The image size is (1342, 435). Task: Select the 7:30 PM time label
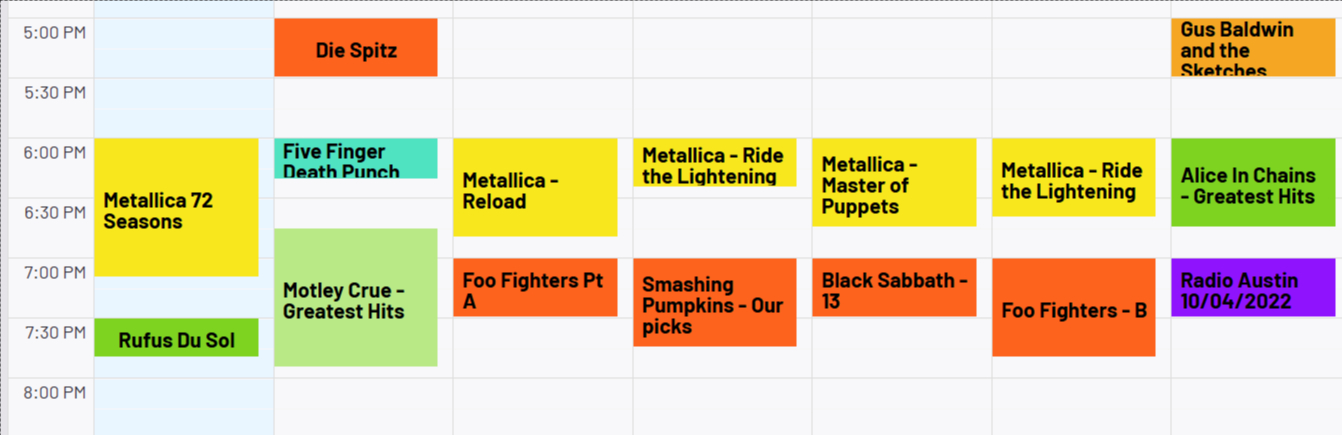[54, 332]
